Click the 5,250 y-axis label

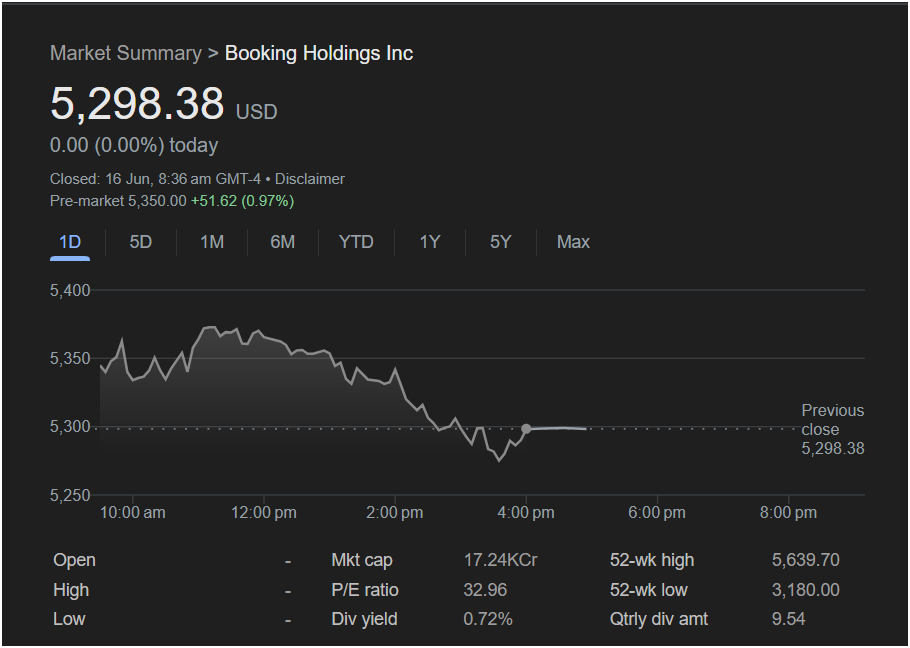[x=70, y=495]
